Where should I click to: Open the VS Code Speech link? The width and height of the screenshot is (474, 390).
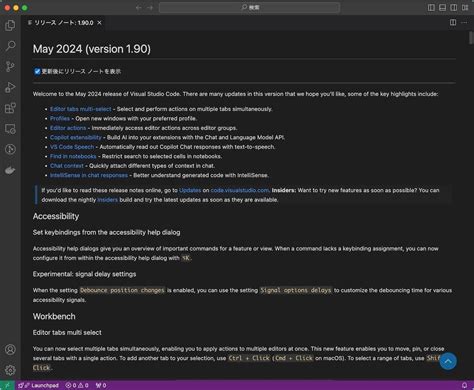(x=72, y=147)
